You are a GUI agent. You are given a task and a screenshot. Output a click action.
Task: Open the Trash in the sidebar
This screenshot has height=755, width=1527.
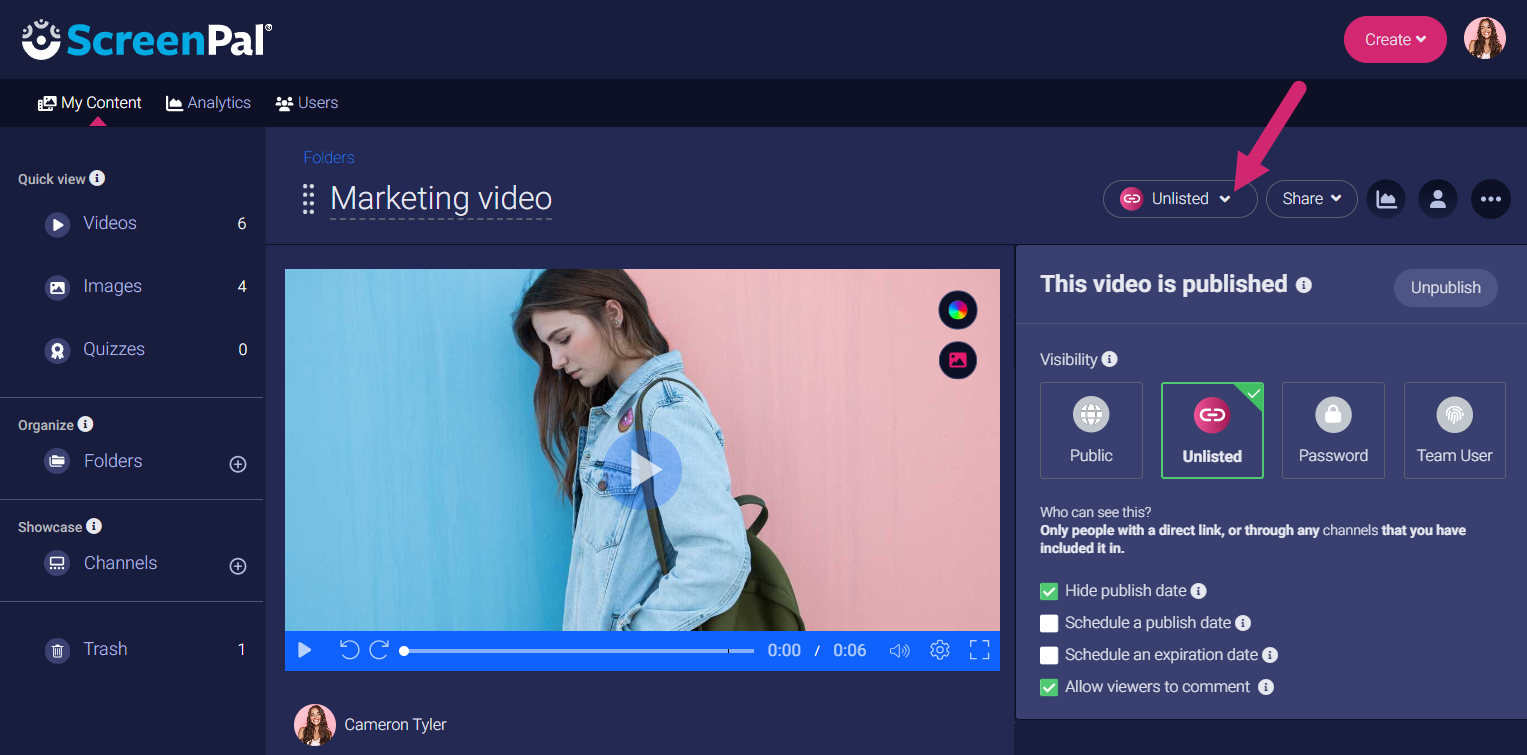(106, 649)
